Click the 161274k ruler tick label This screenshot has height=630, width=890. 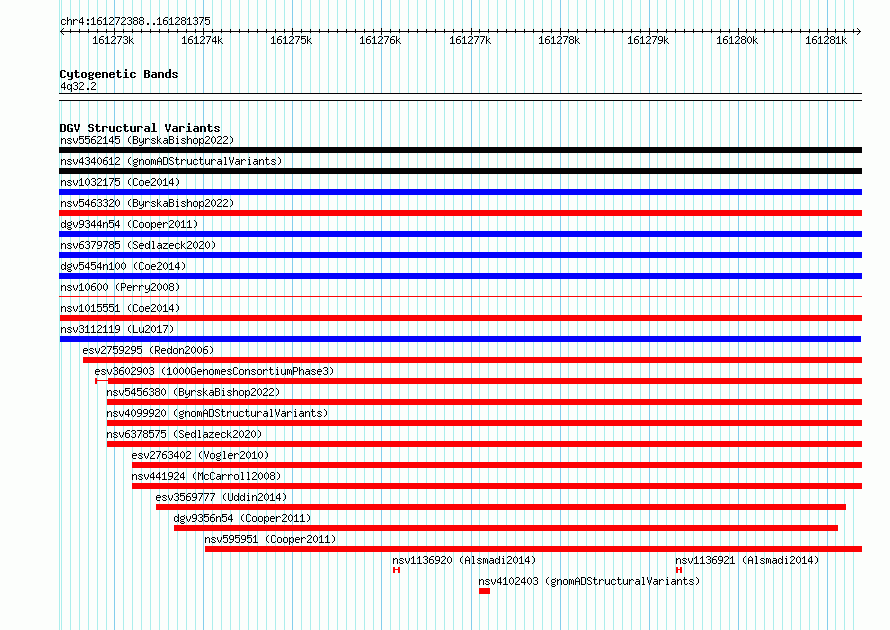pos(202,40)
